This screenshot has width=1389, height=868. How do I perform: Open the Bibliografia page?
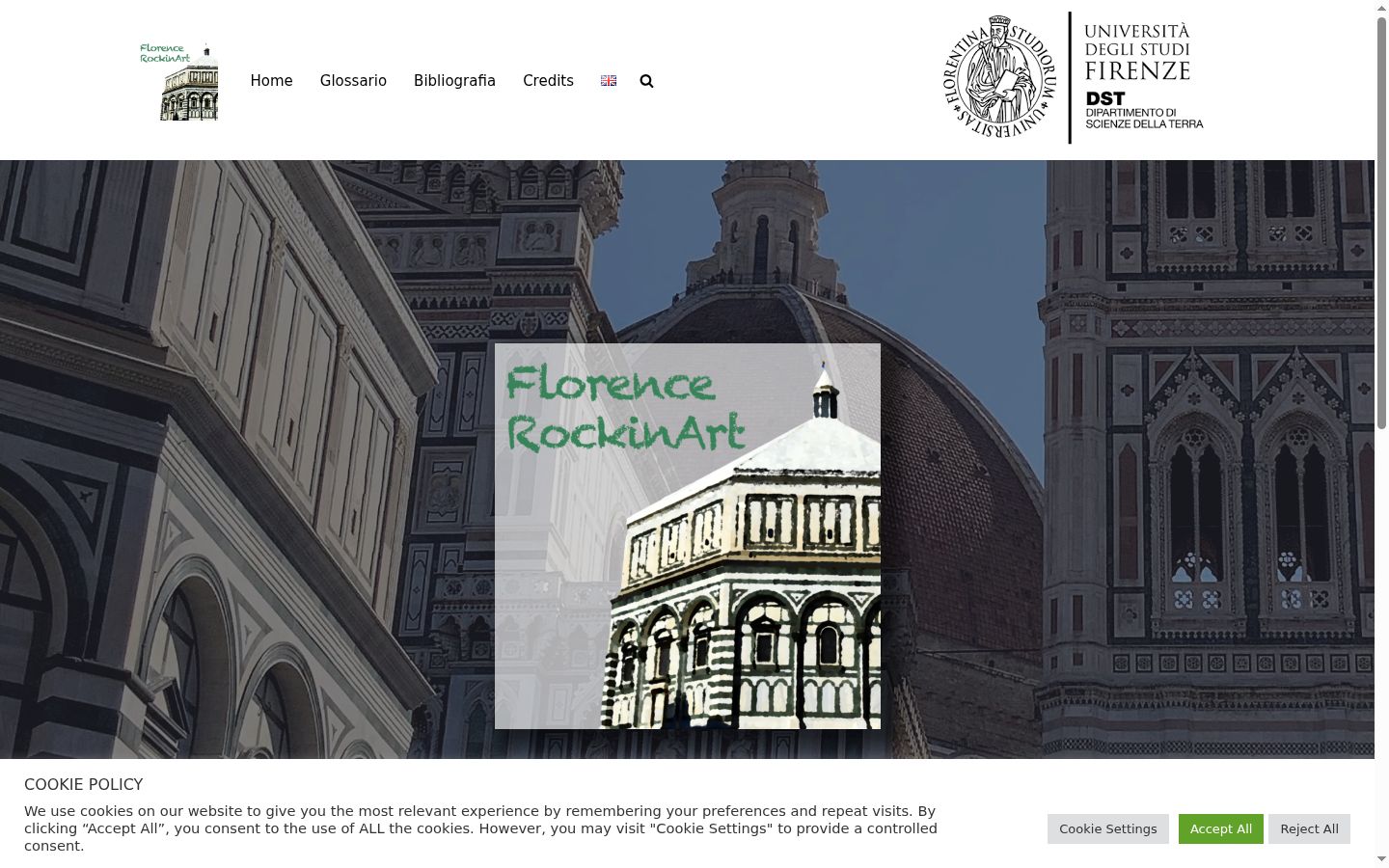tap(454, 81)
